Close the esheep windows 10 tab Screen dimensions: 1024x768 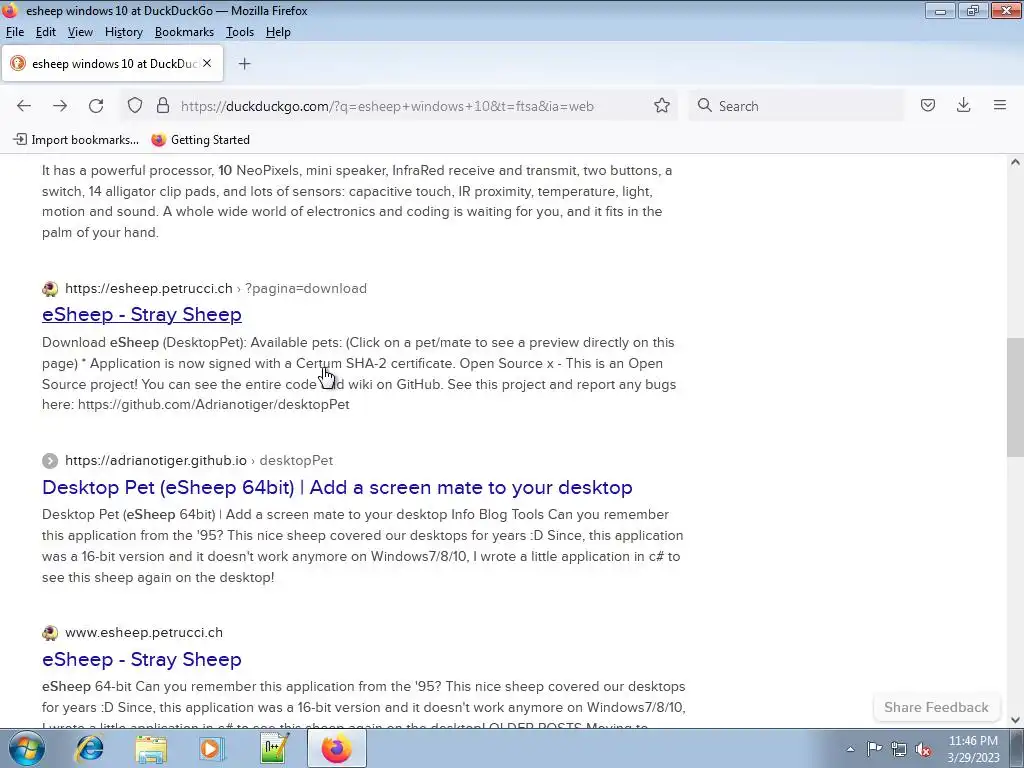tap(207, 63)
